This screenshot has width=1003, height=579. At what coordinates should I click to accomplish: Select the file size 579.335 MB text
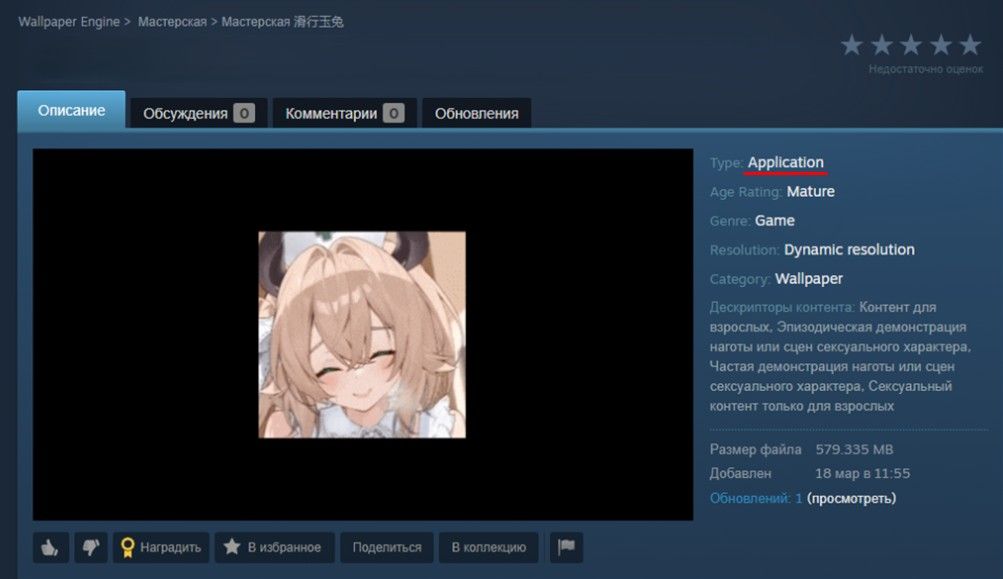(854, 450)
